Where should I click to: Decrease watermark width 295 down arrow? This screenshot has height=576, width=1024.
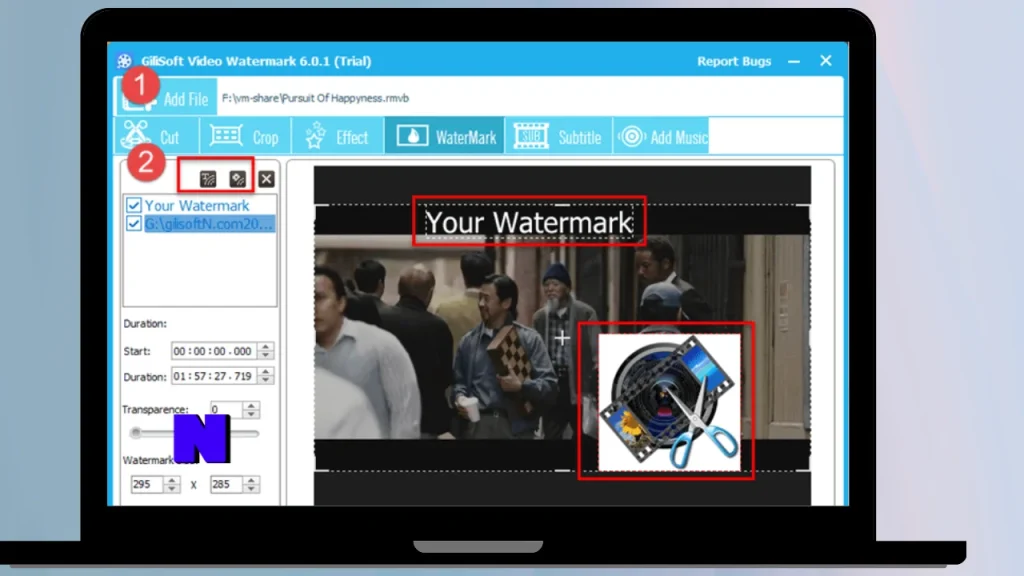point(172,488)
